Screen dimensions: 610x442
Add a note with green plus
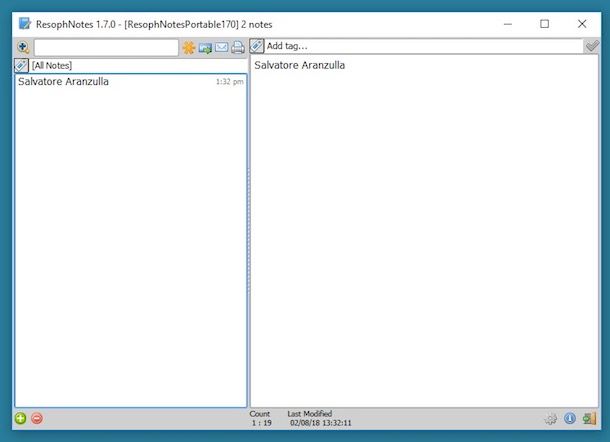(x=20, y=418)
